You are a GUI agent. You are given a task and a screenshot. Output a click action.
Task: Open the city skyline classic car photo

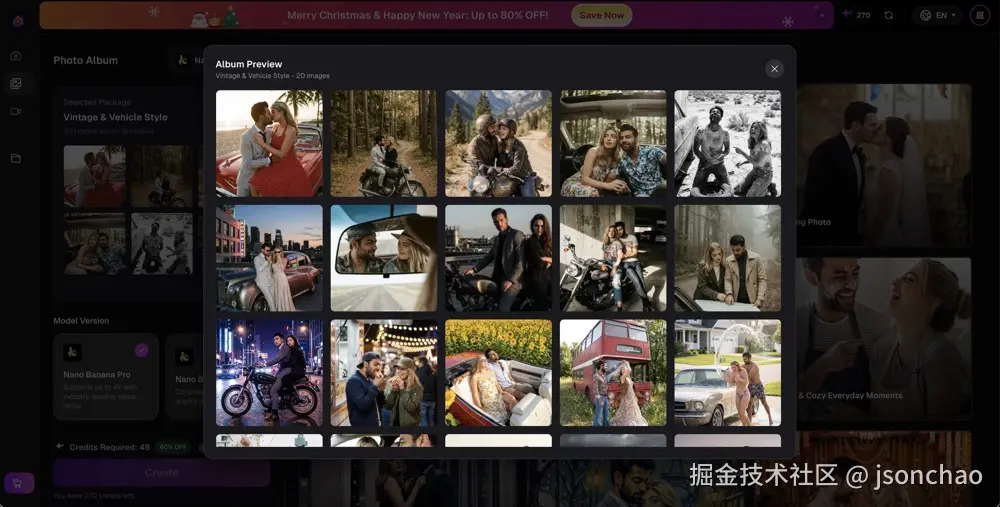[x=269, y=258]
